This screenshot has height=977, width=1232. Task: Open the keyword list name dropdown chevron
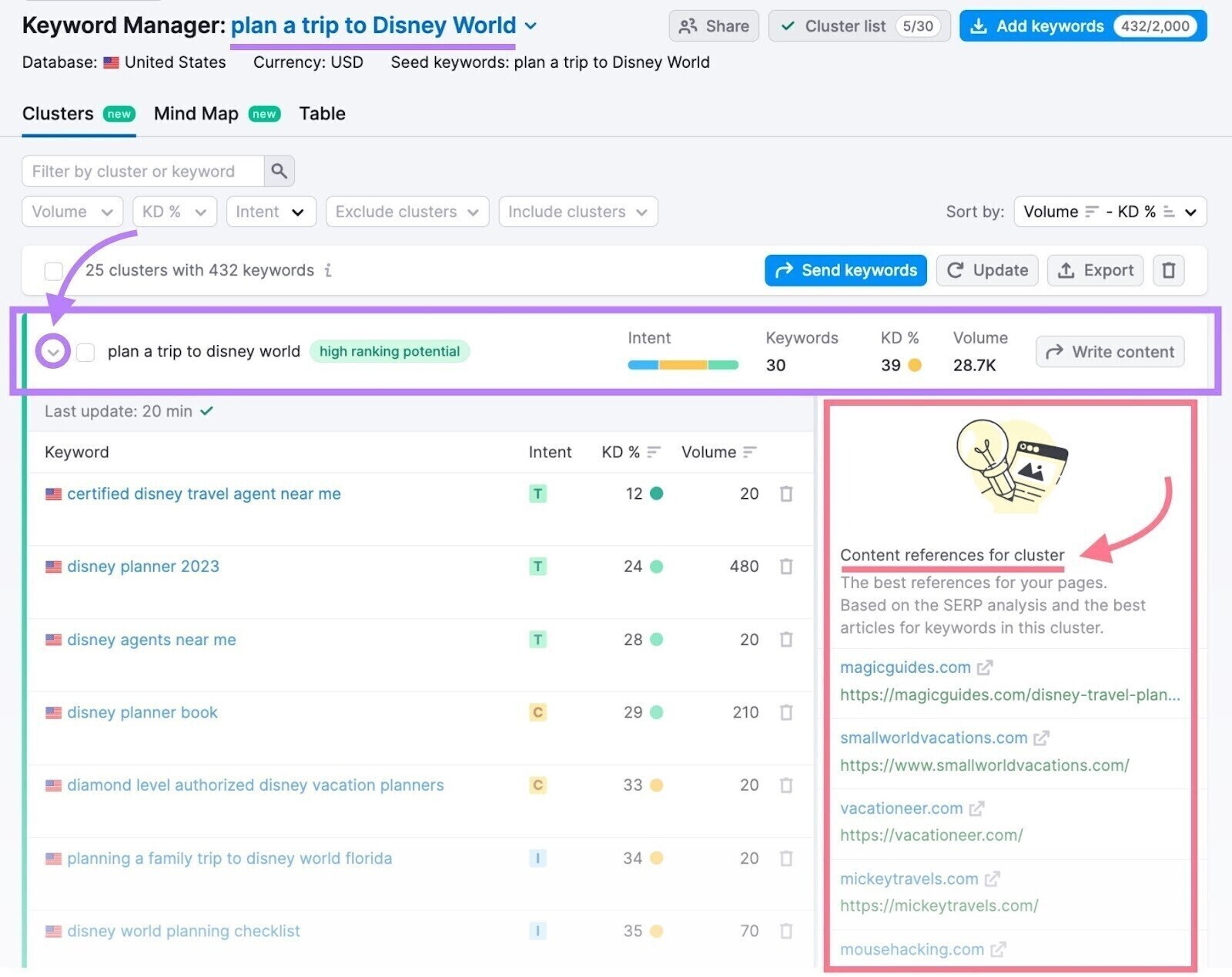coord(531,25)
